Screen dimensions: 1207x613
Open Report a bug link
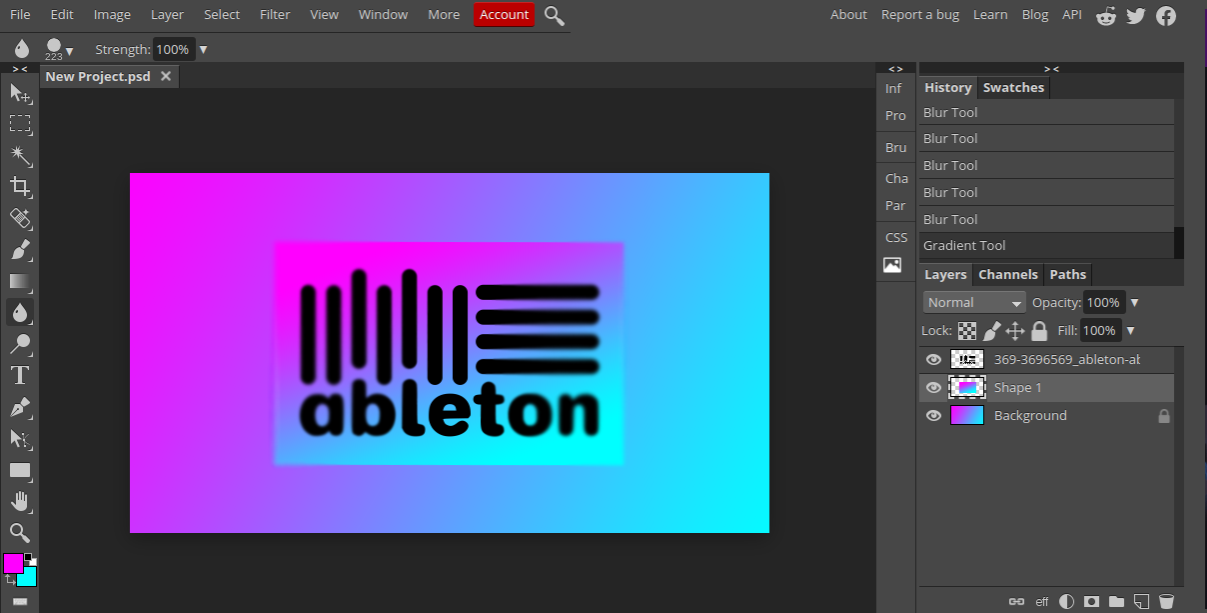920,14
